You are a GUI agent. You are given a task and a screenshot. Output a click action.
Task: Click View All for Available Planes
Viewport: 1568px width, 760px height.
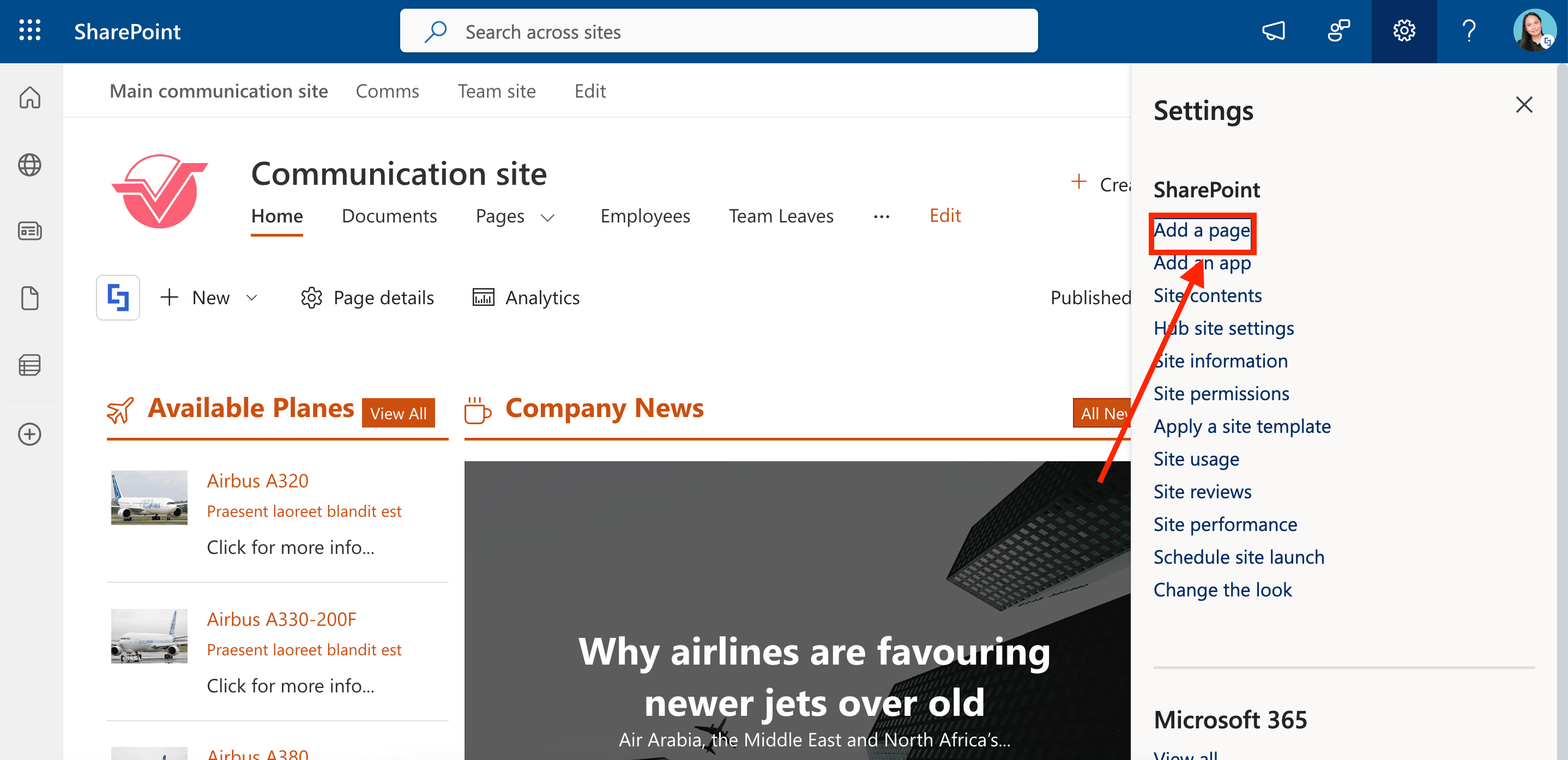pos(399,413)
